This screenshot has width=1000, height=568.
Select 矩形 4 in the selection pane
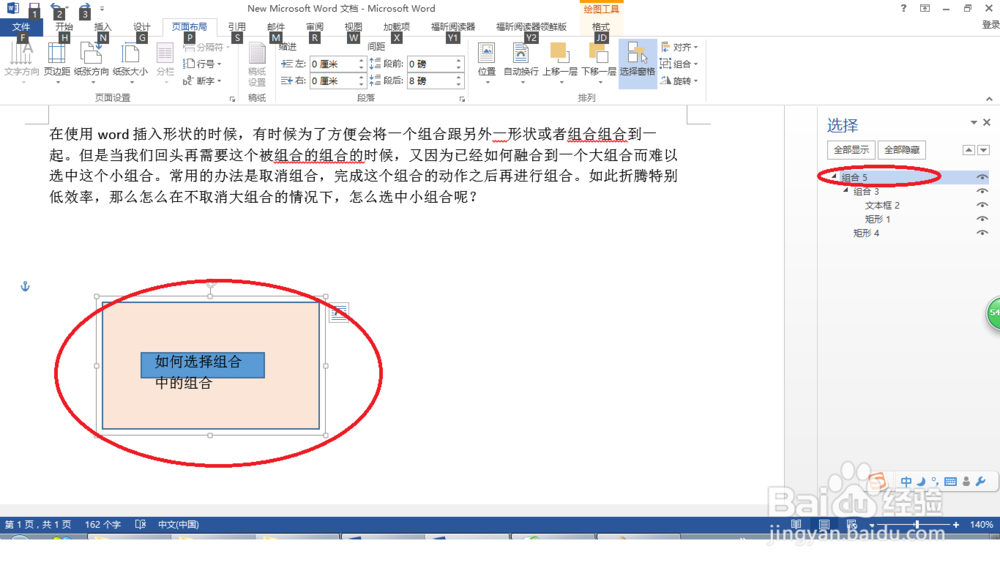click(866, 233)
